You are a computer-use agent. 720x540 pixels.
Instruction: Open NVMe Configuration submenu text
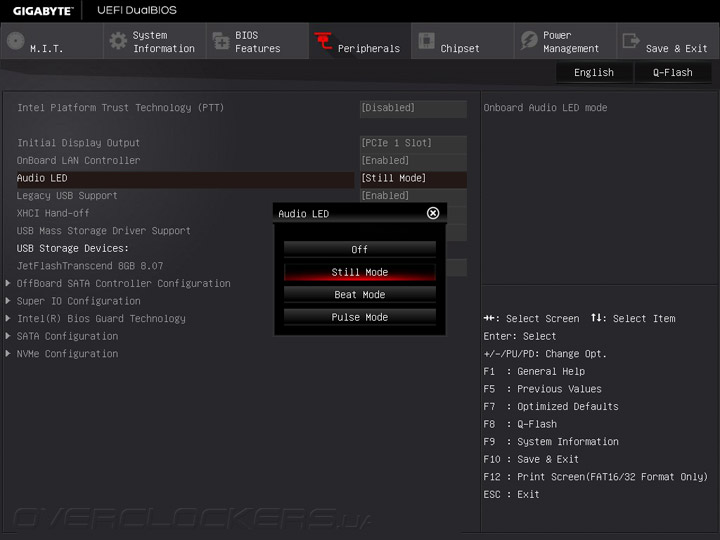68,354
